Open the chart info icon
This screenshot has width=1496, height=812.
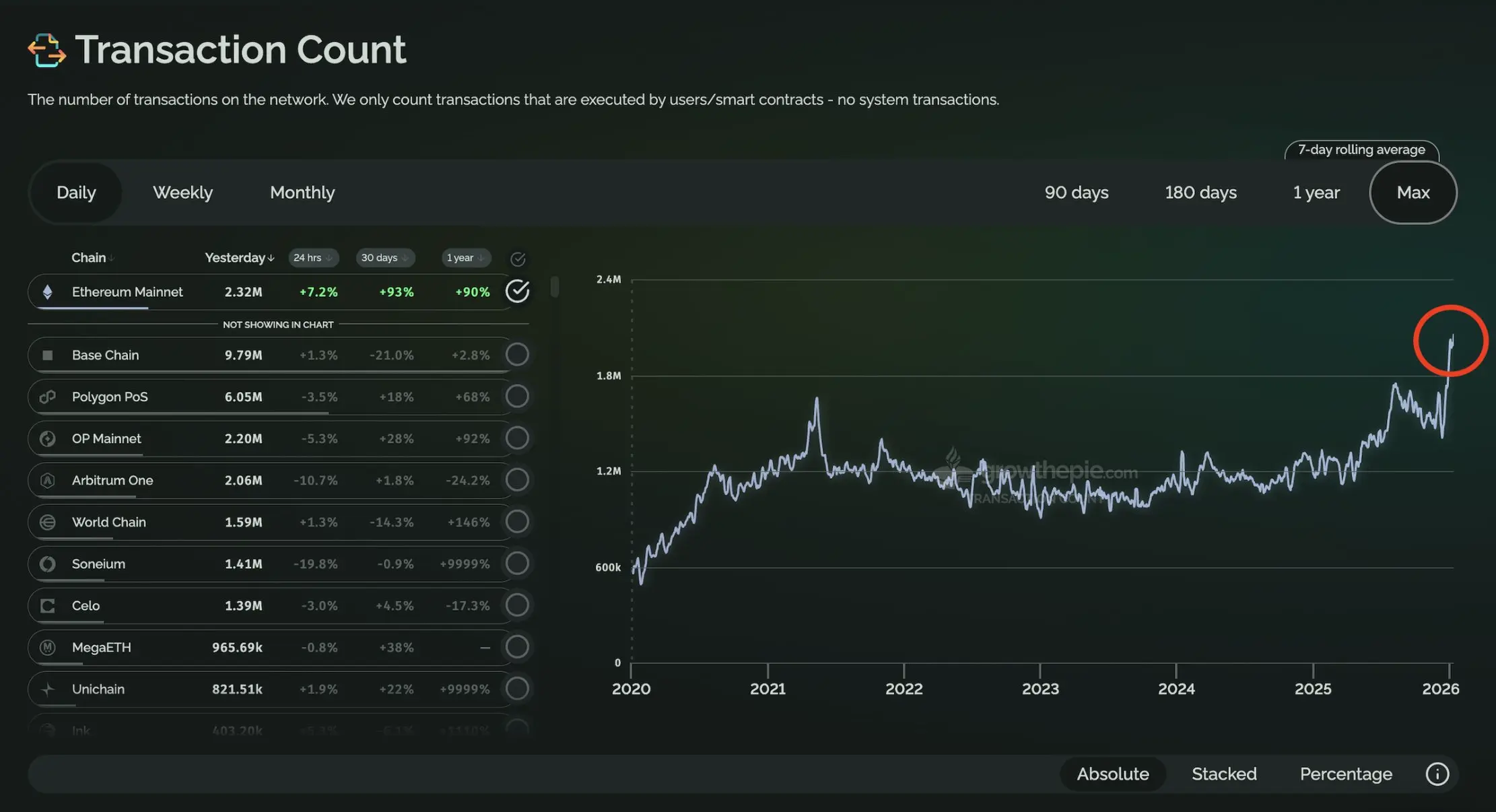(1437, 774)
